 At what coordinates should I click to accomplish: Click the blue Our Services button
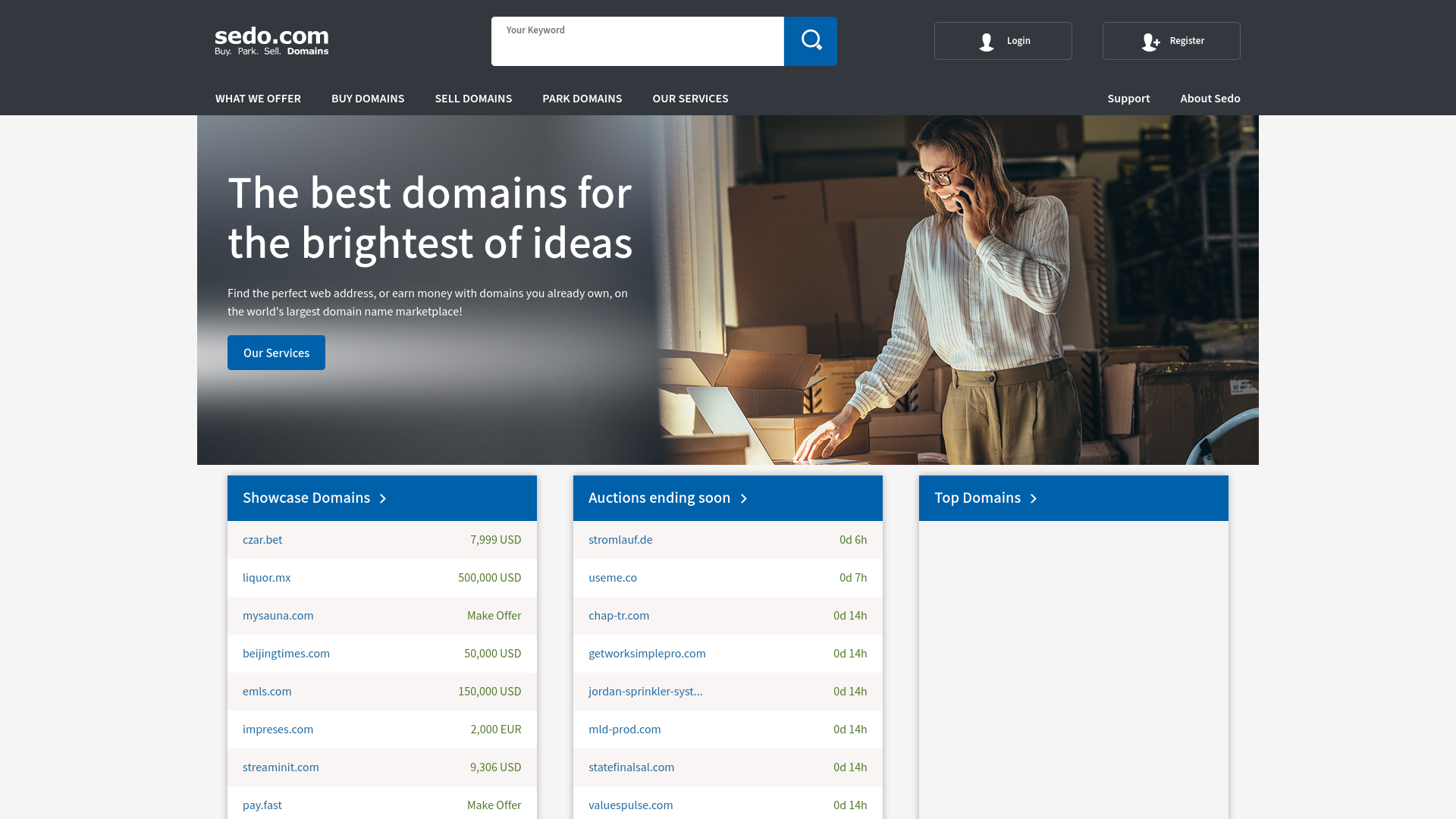[276, 353]
